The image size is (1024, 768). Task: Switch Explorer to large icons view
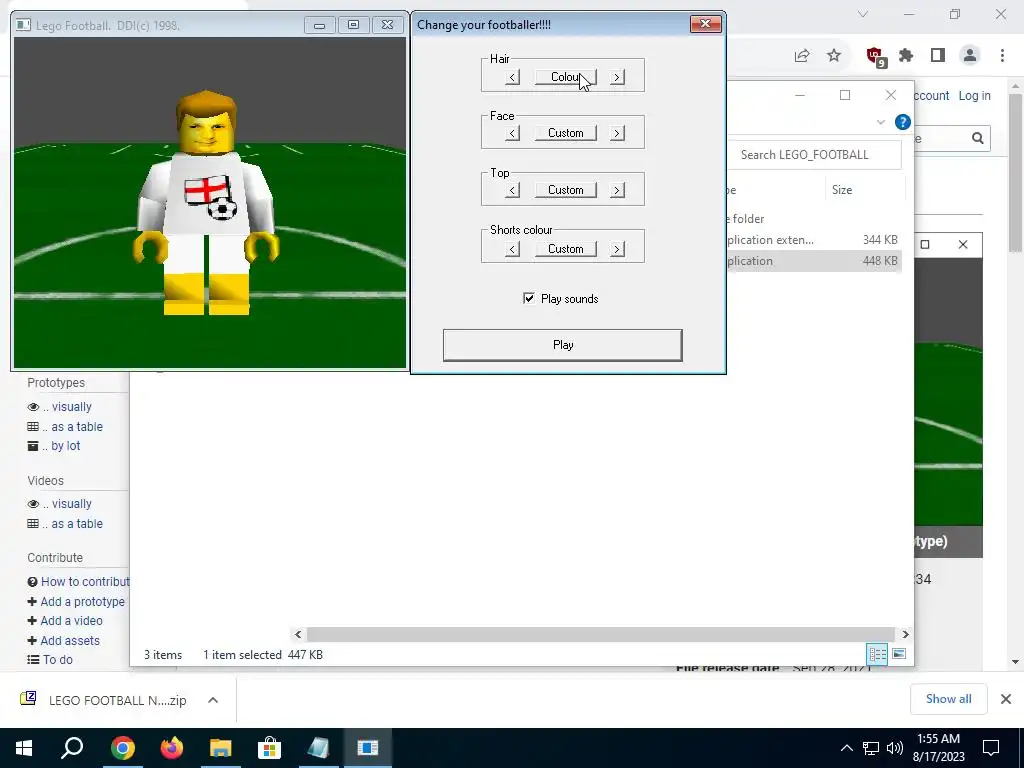(899, 654)
